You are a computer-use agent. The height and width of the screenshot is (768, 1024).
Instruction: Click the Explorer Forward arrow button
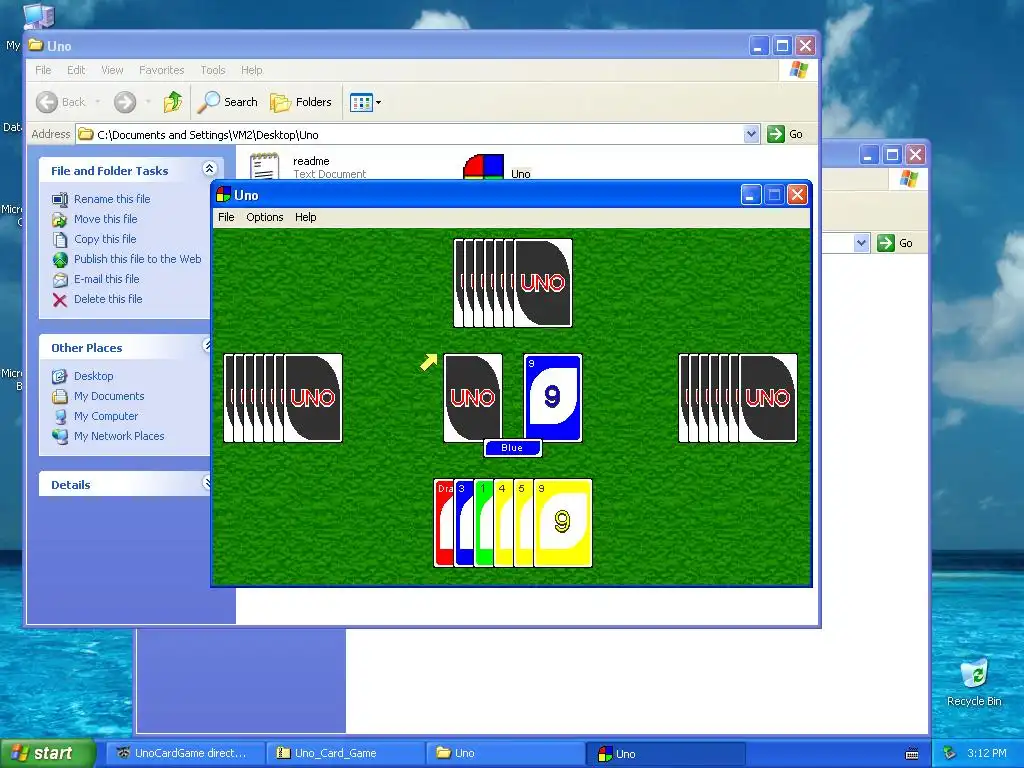(125, 102)
